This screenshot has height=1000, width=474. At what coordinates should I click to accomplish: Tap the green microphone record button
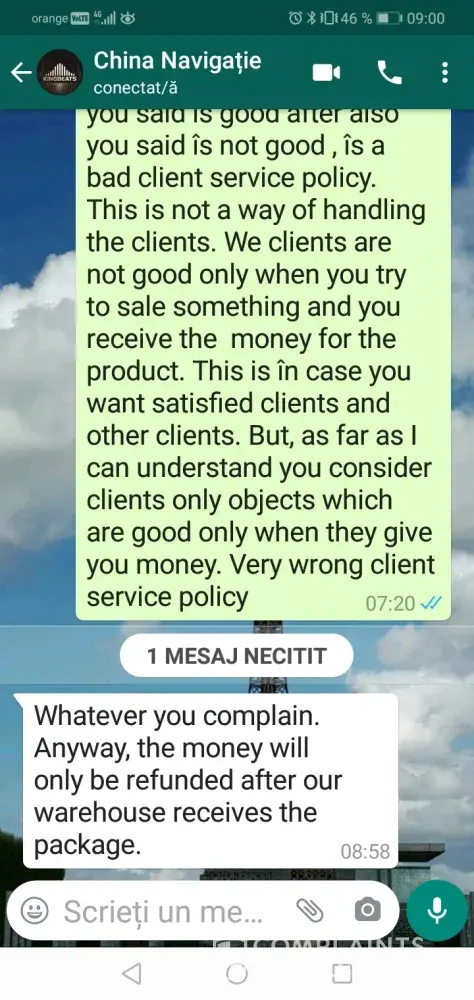click(x=437, y=910)
